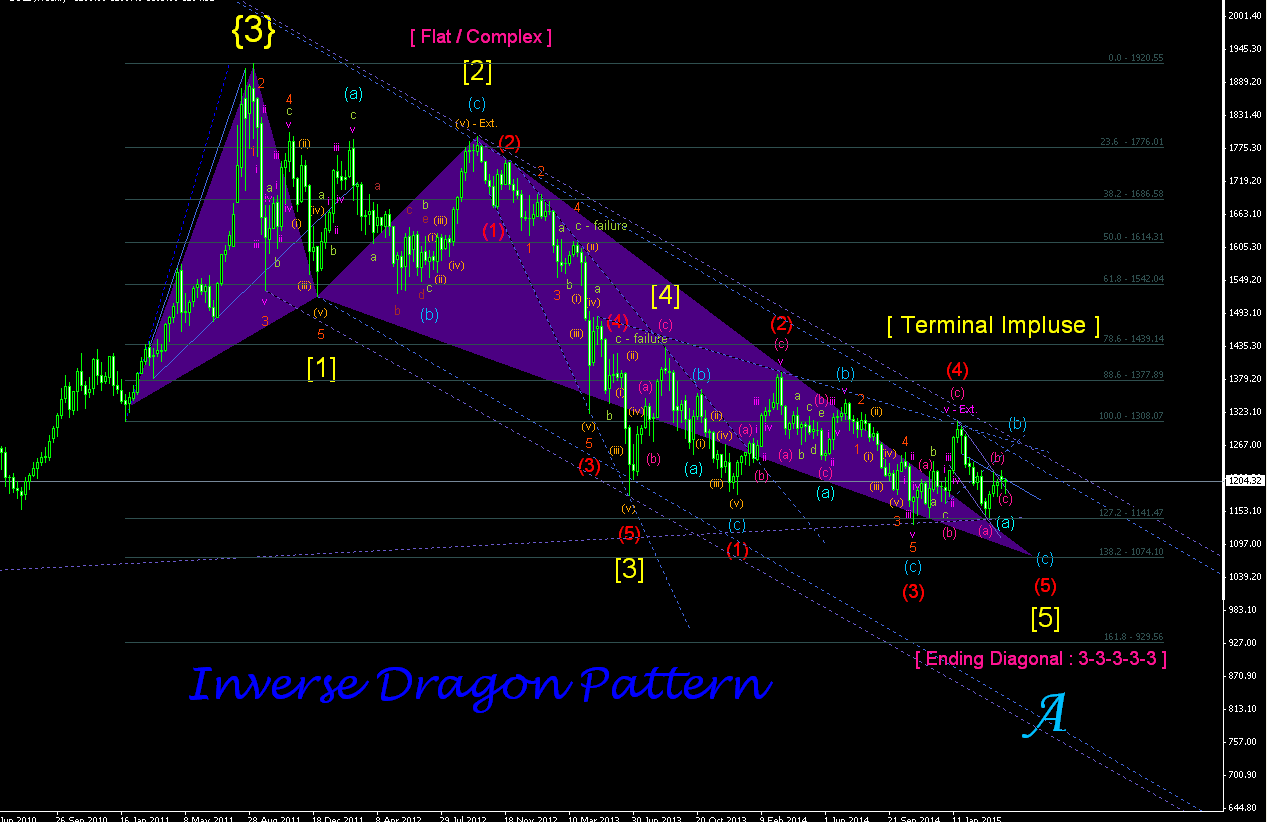The height and width of the screenshot is (822, 1267).
Task: Click price axis value 1267.00
Action: click(x=1245, y=445)
